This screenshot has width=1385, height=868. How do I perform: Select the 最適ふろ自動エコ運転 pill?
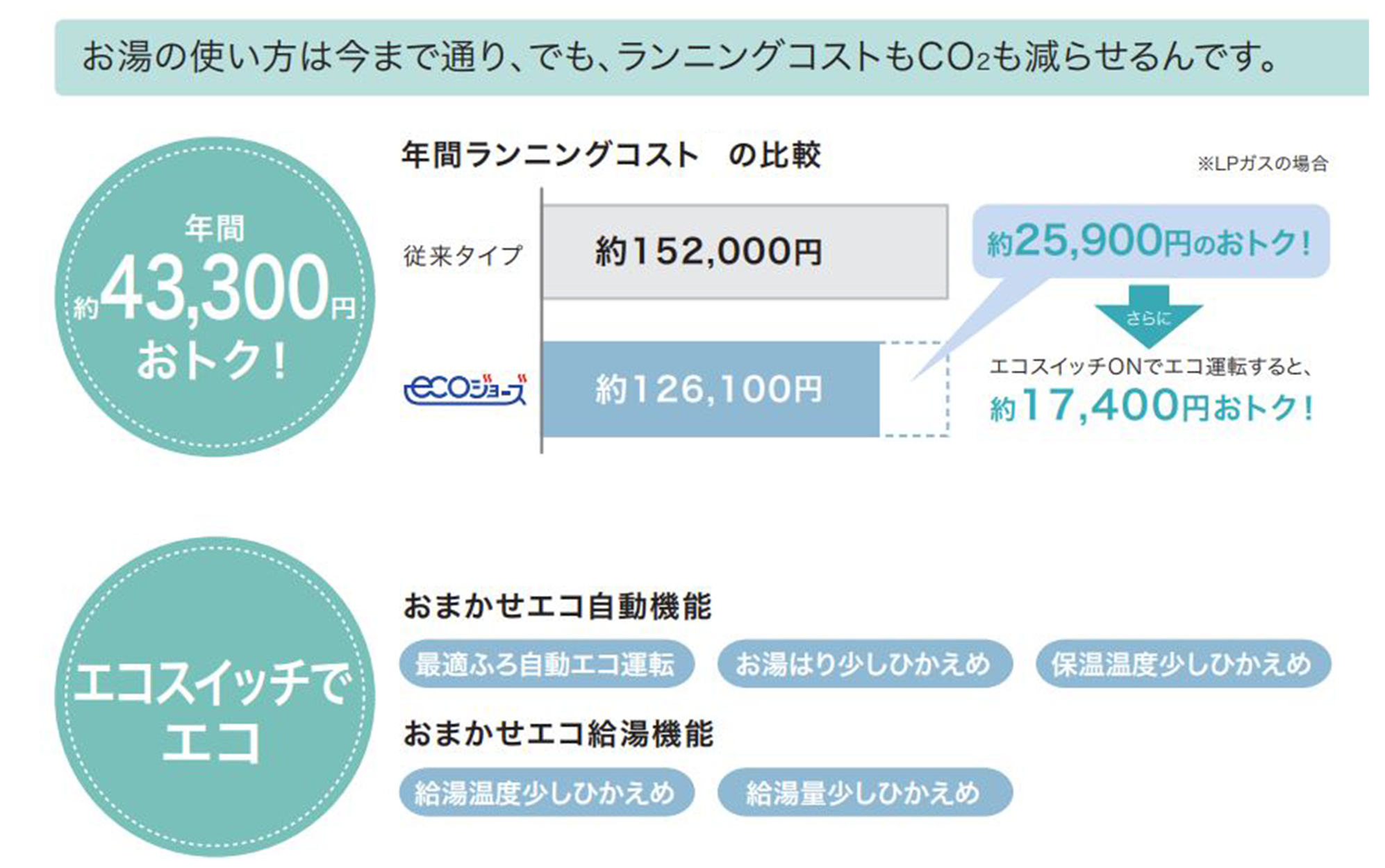pos(546,665)
